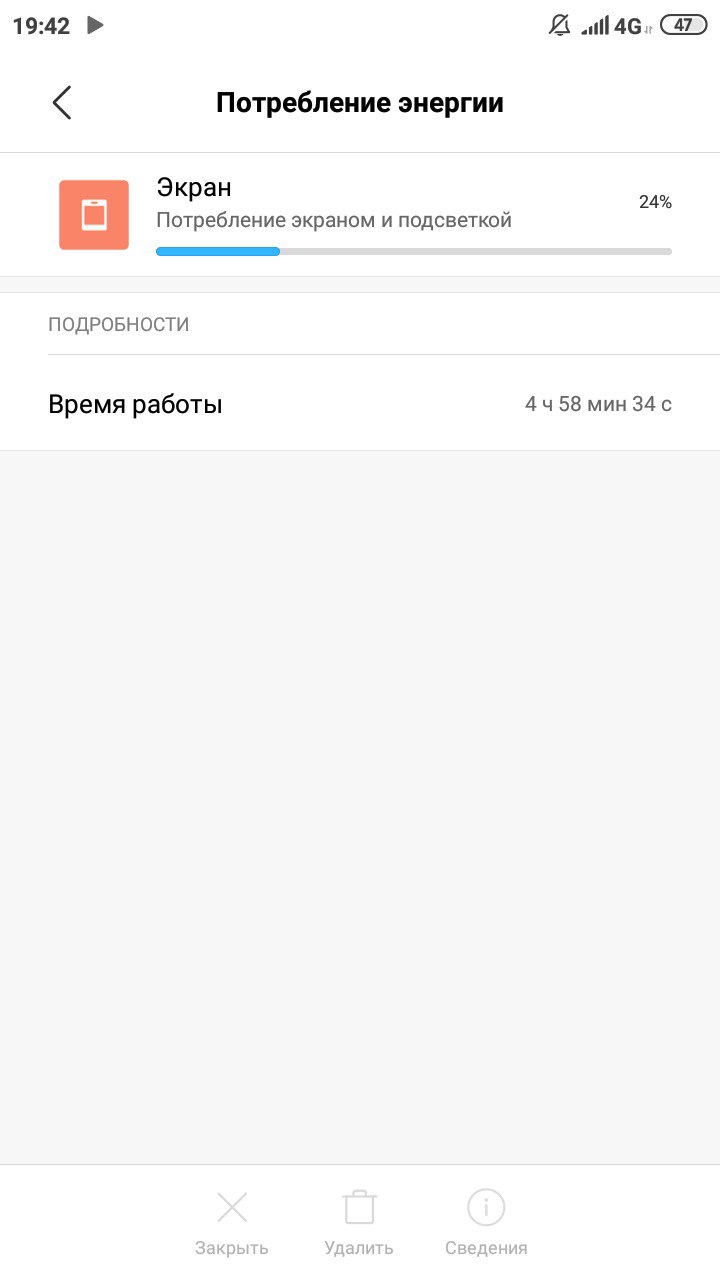The image size is (720, 1280).
Task: Tap the 4 ч 58 мин 34 с value
Action: (598, 404)
